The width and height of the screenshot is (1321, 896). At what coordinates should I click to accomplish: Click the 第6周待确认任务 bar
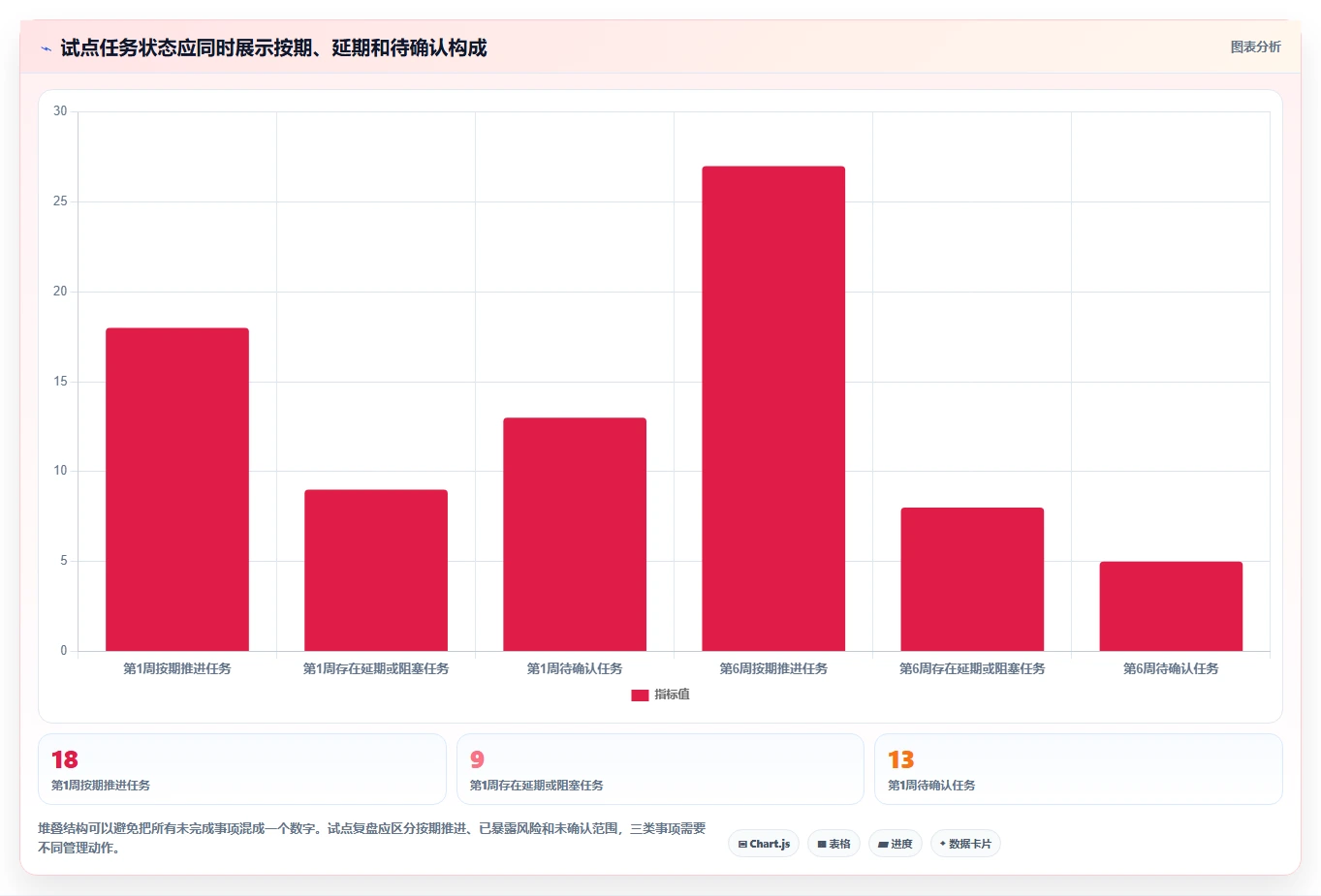(x=1171, y=606)
